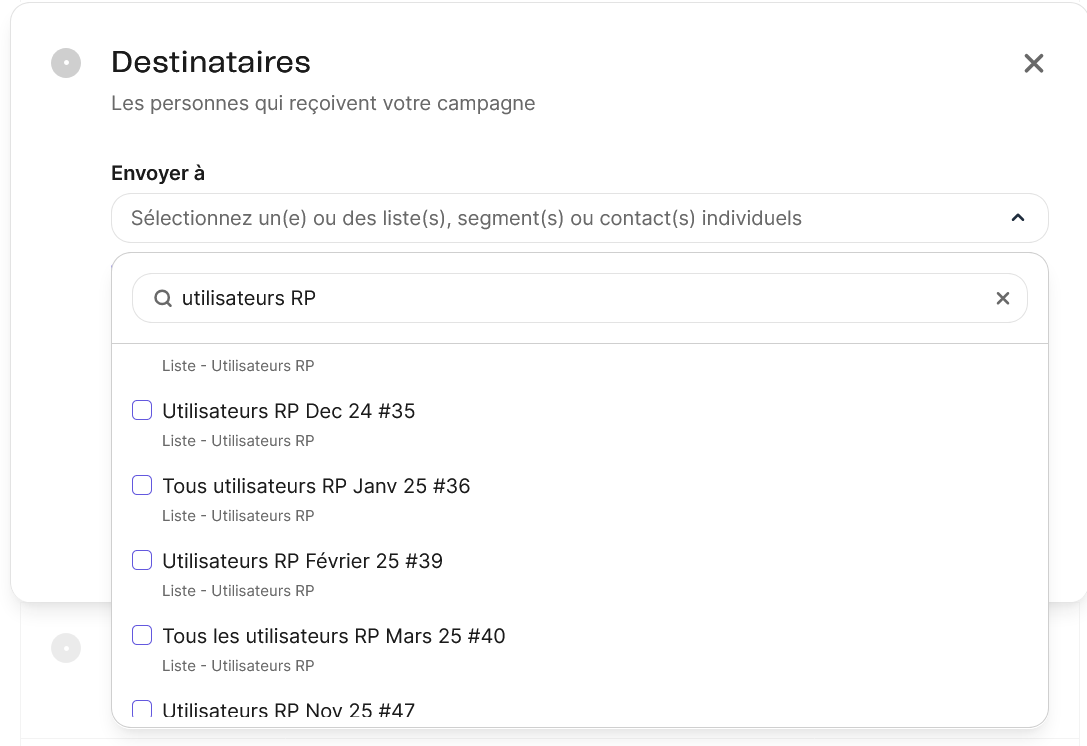This screenshot has height=746, width=1087.
Task: Click the Utilisateurs RP Dec 24 #35 label
Action: (x=288, y=411)
